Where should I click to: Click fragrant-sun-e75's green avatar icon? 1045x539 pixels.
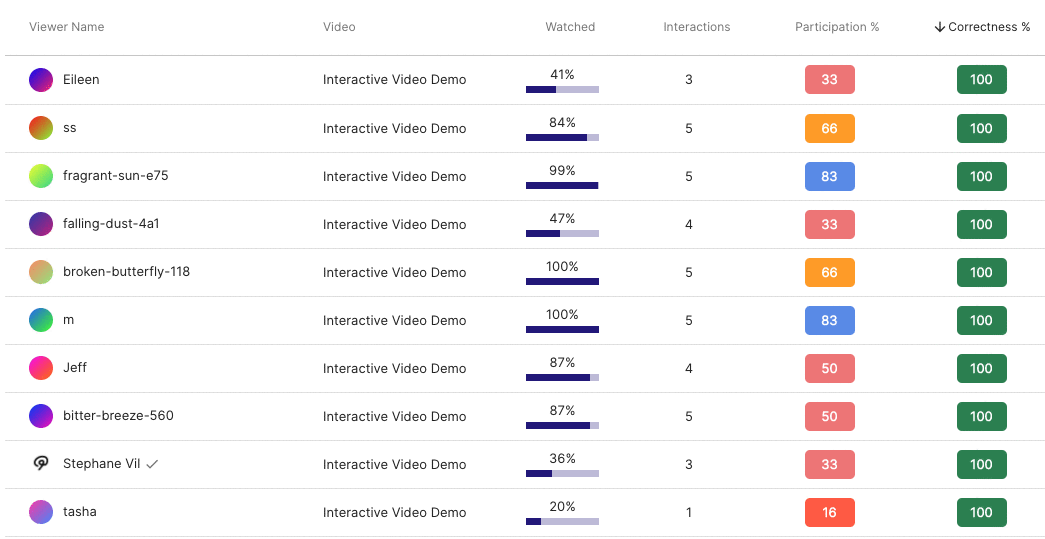click(41, 176)
